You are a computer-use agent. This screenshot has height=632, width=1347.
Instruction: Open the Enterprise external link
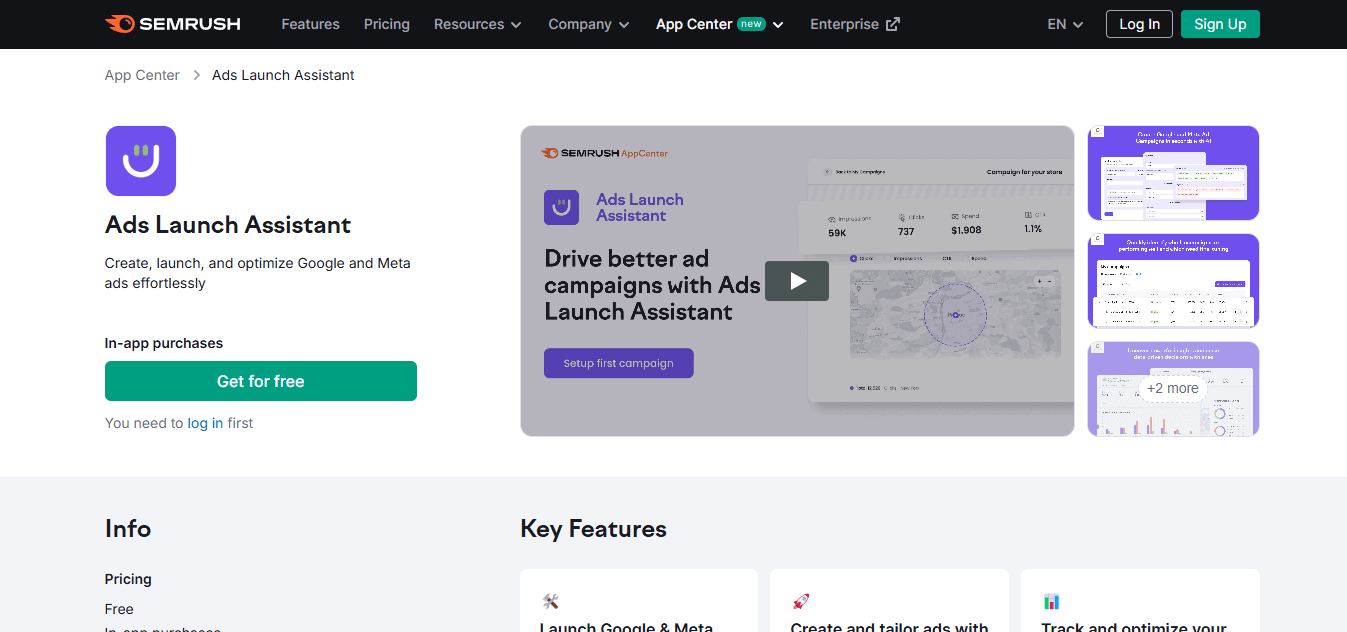(855, 24)
